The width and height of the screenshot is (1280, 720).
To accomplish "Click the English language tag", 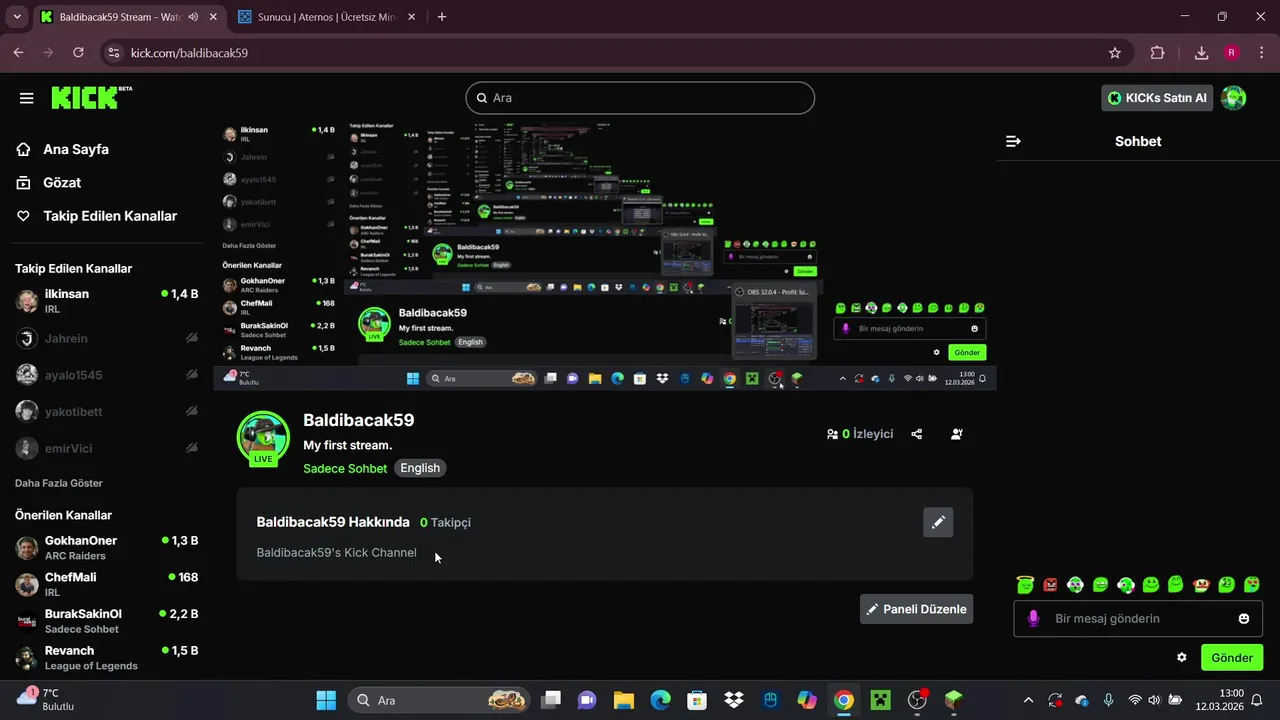I will [x=420, y=468].
